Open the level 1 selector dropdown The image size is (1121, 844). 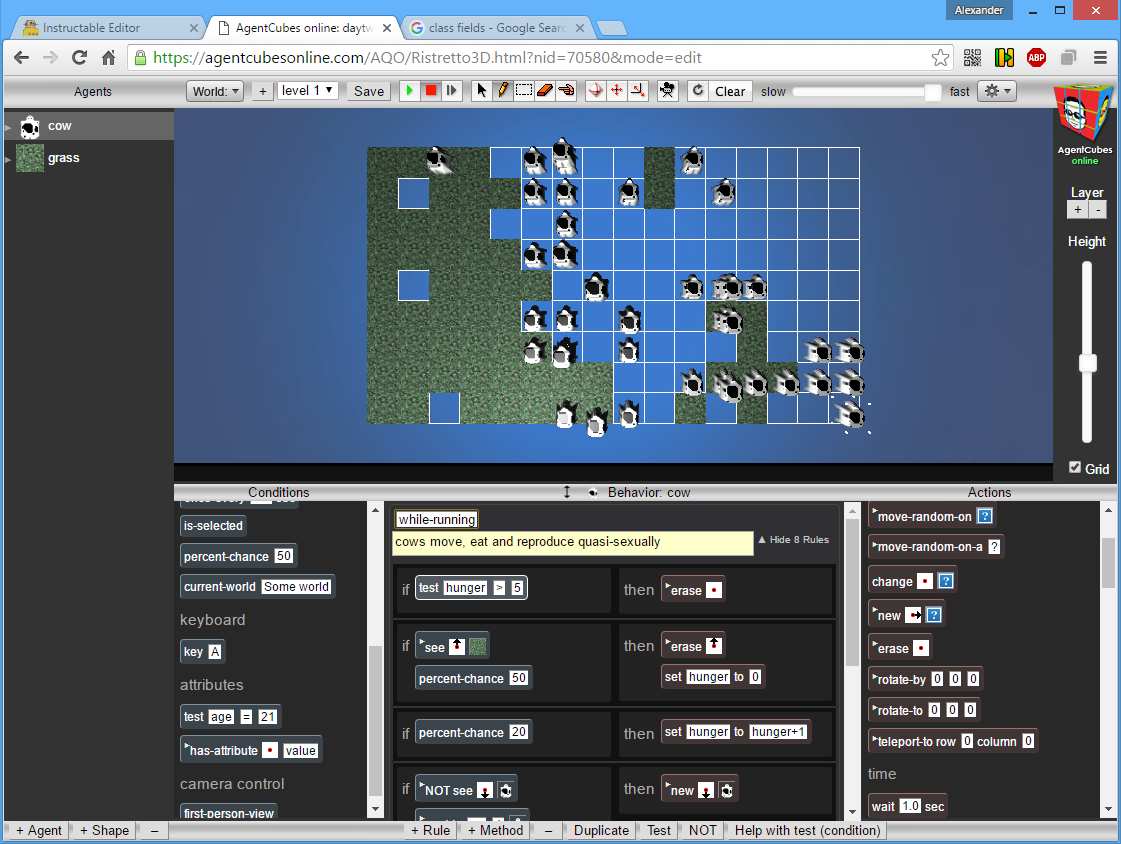tap(307, 91)
